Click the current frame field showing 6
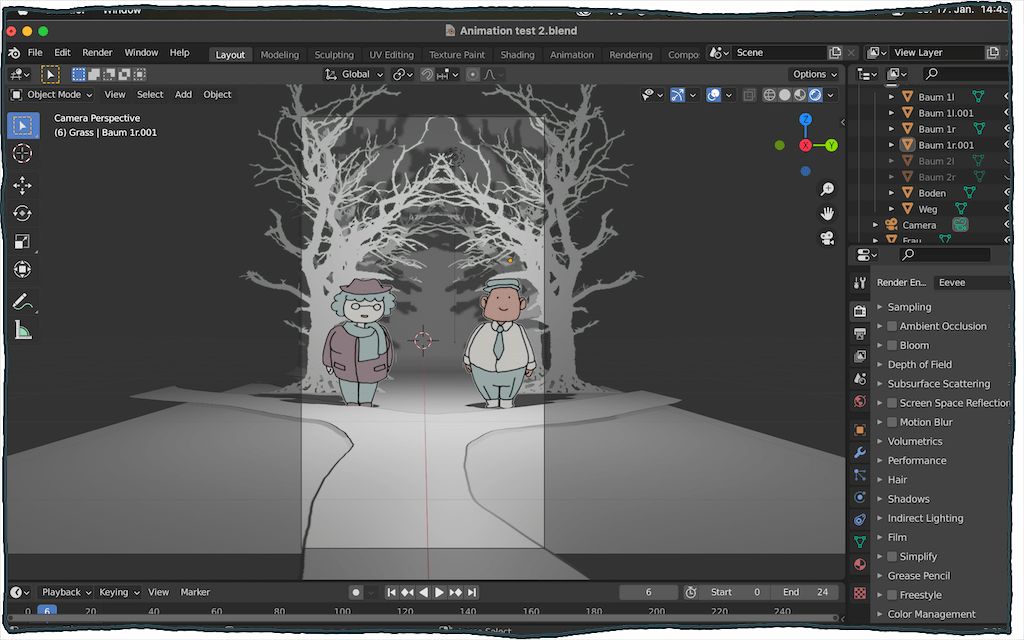The height and width of the screenshot is (640, 1024). click(x=648, y=592)
